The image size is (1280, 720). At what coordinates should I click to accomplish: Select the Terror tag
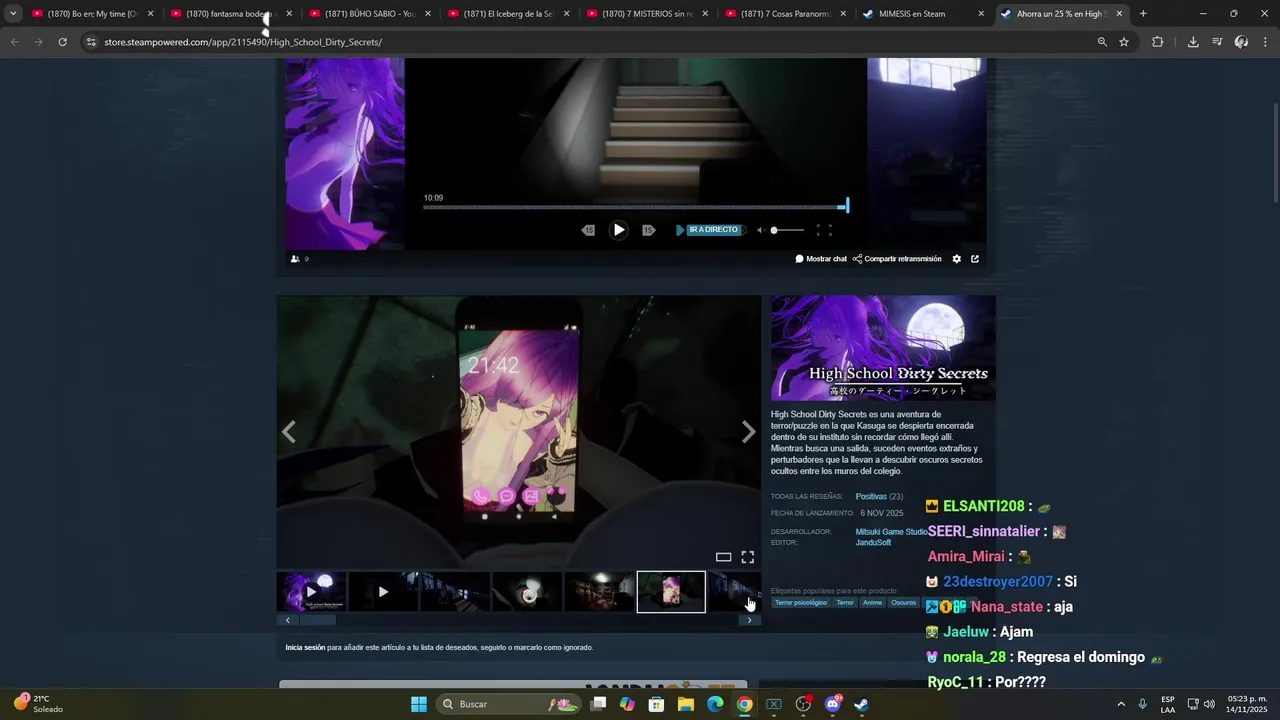point(845,603)
